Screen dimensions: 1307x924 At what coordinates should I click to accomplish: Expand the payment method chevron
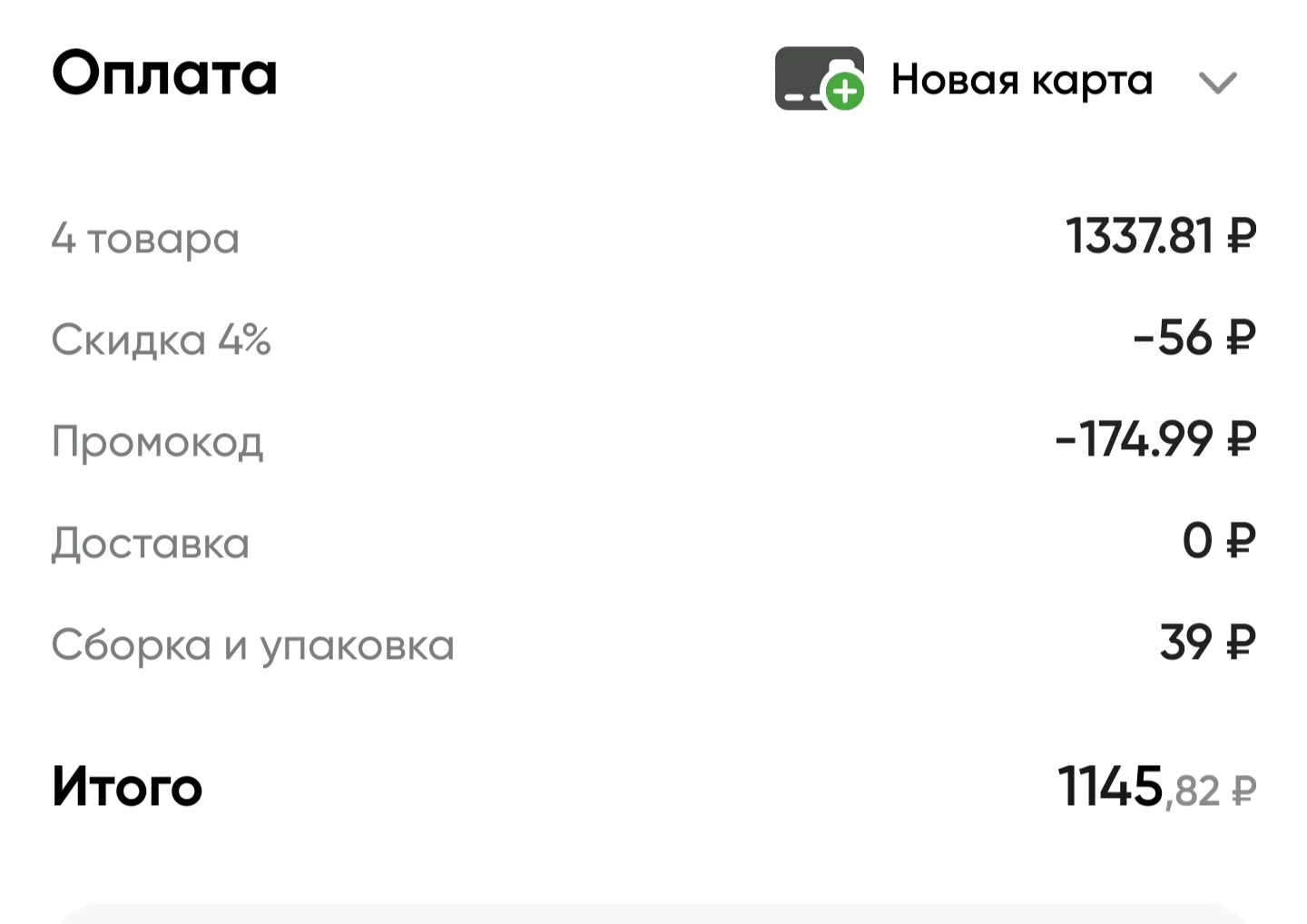1217,83
